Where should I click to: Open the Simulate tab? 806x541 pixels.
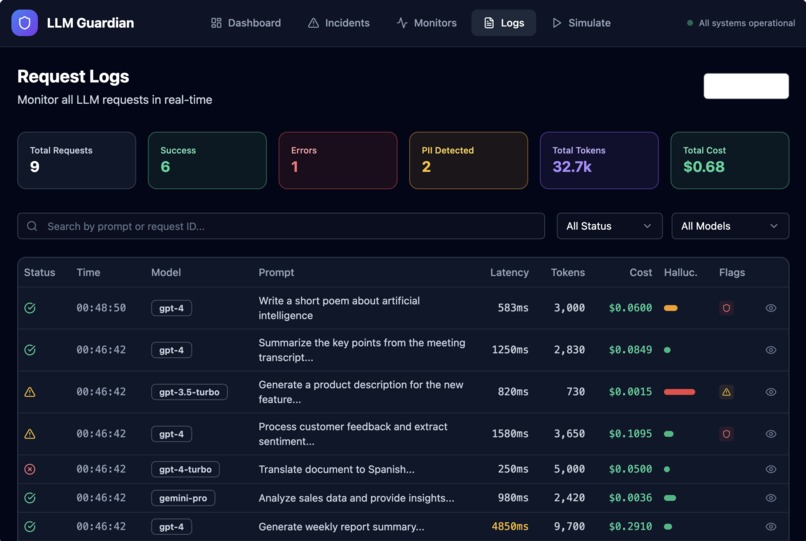click(x=581, y=23)
